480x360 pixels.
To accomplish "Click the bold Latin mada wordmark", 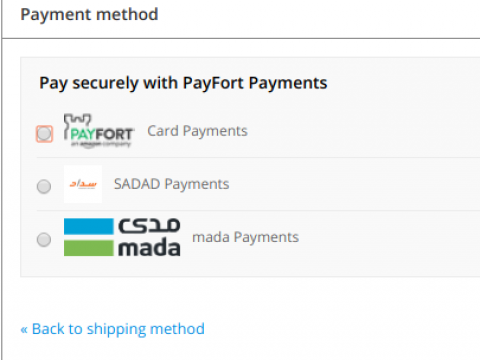I will pos(149,248).
